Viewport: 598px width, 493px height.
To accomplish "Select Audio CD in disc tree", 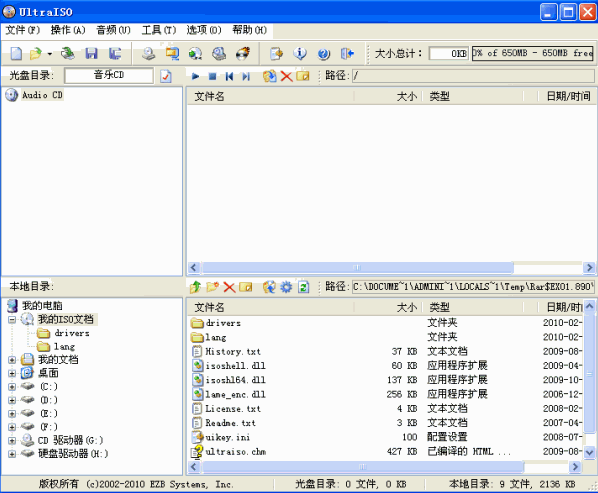I will [x=42, y=95].
